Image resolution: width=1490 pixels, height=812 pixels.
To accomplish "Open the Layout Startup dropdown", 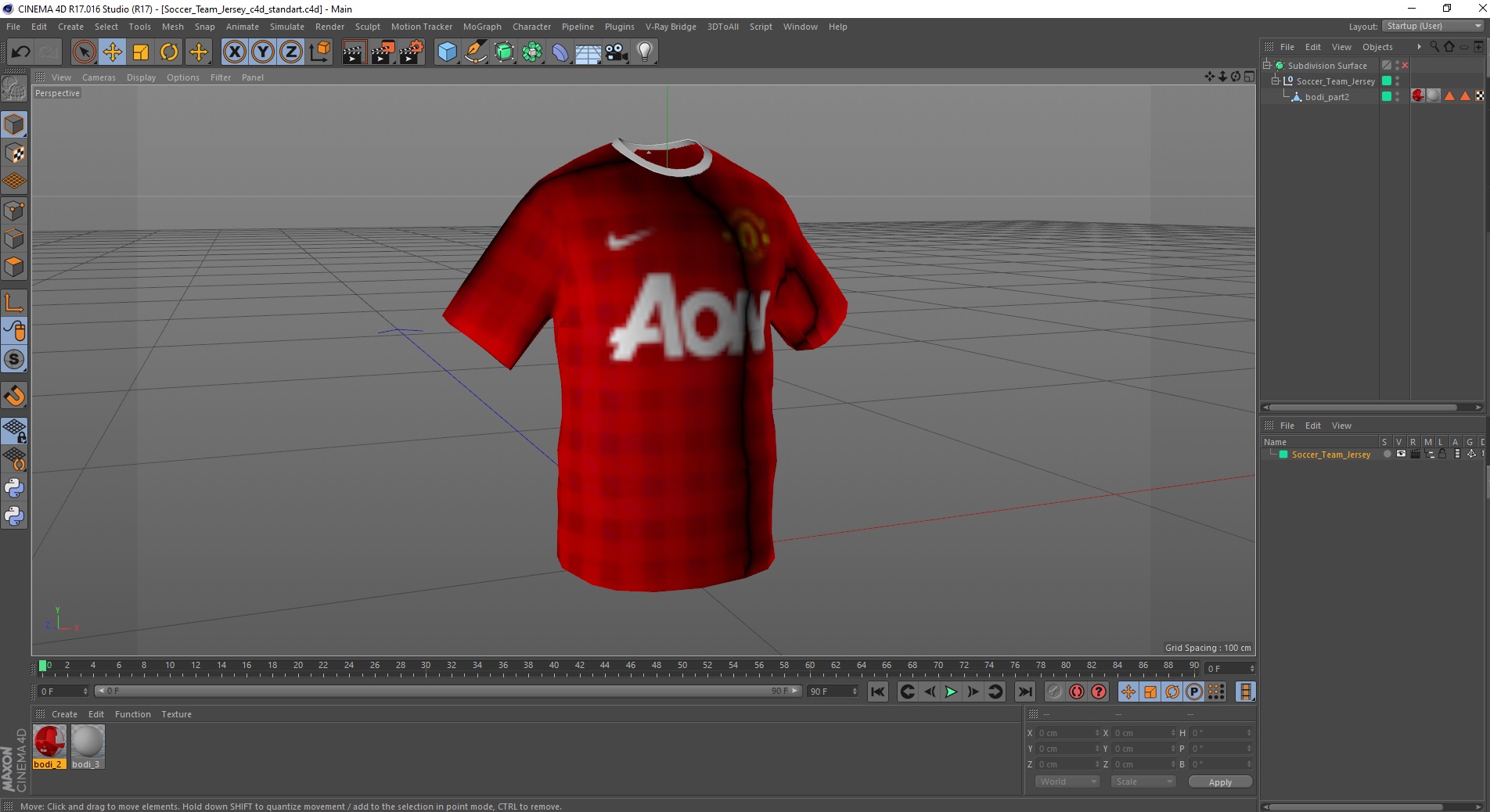I will coord(1434,26).
